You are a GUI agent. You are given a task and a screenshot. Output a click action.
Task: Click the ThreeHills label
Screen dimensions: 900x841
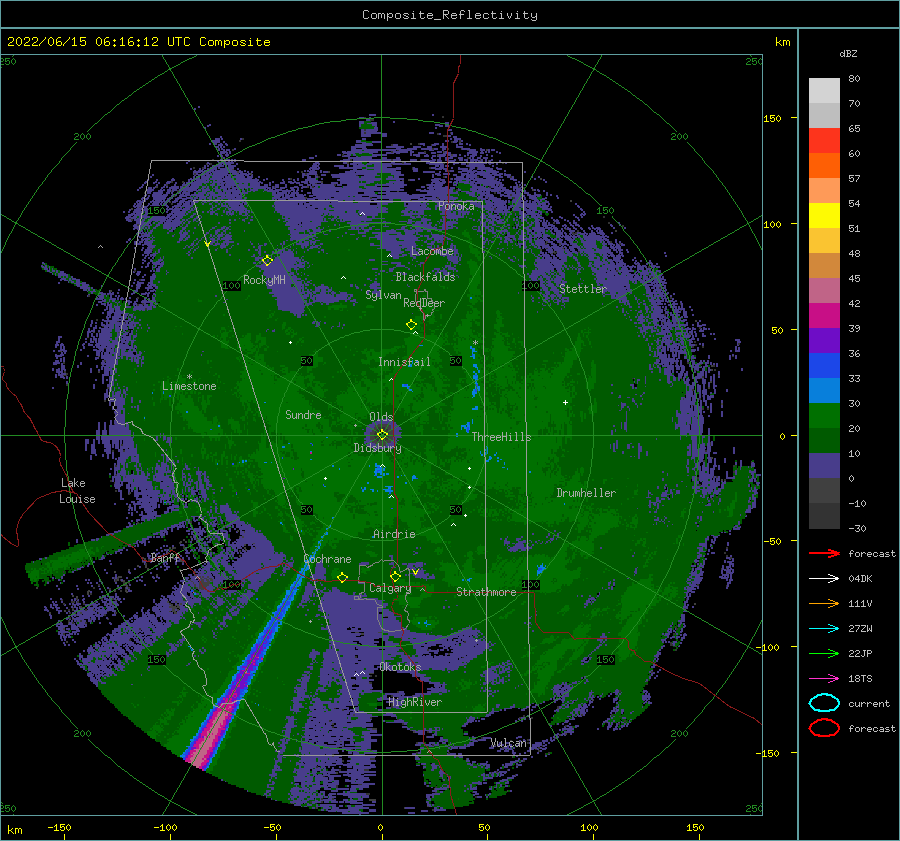point(502,437)
